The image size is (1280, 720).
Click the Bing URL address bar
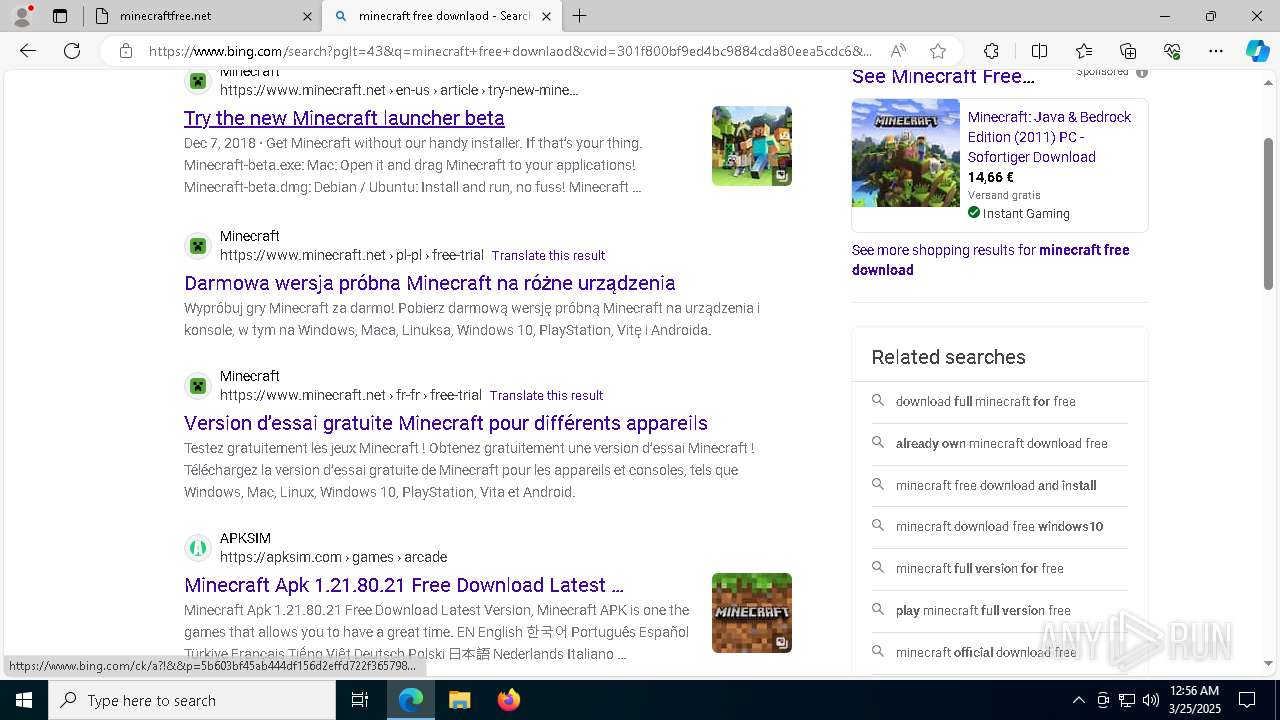(x=510, y=51)
